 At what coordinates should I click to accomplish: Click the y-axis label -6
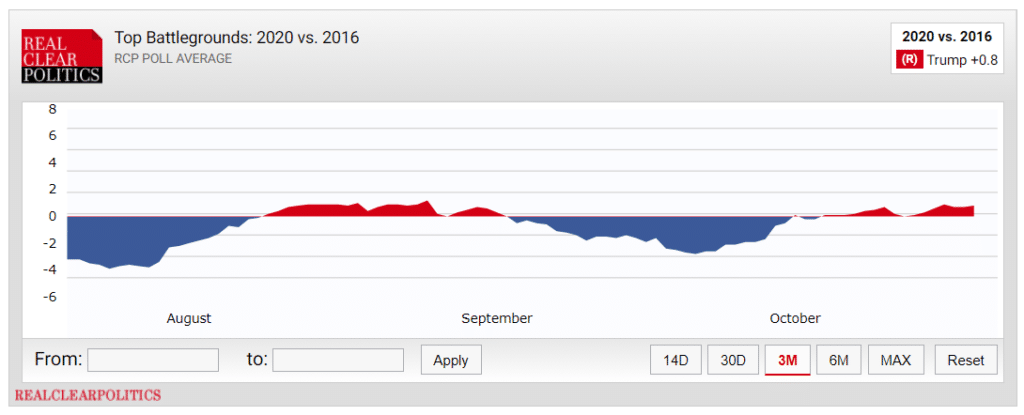click(x=50, y=297)
